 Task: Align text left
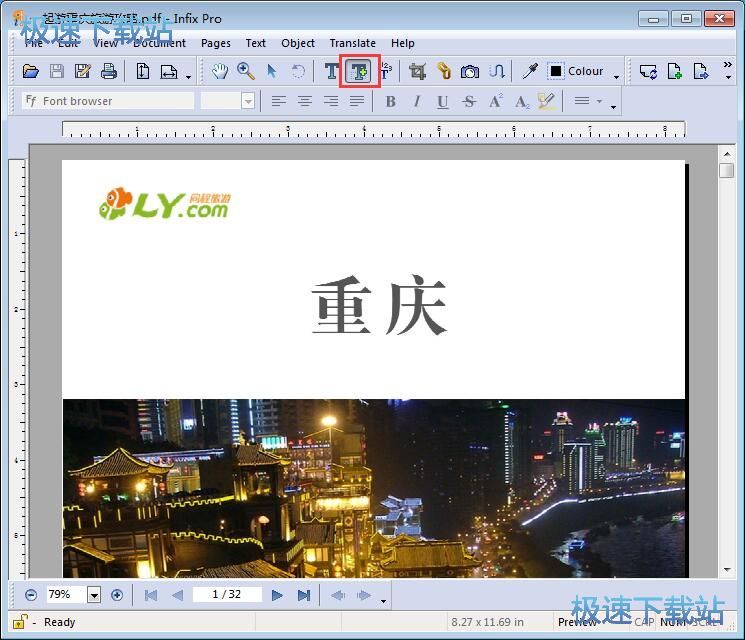click(x=279, y=101)
